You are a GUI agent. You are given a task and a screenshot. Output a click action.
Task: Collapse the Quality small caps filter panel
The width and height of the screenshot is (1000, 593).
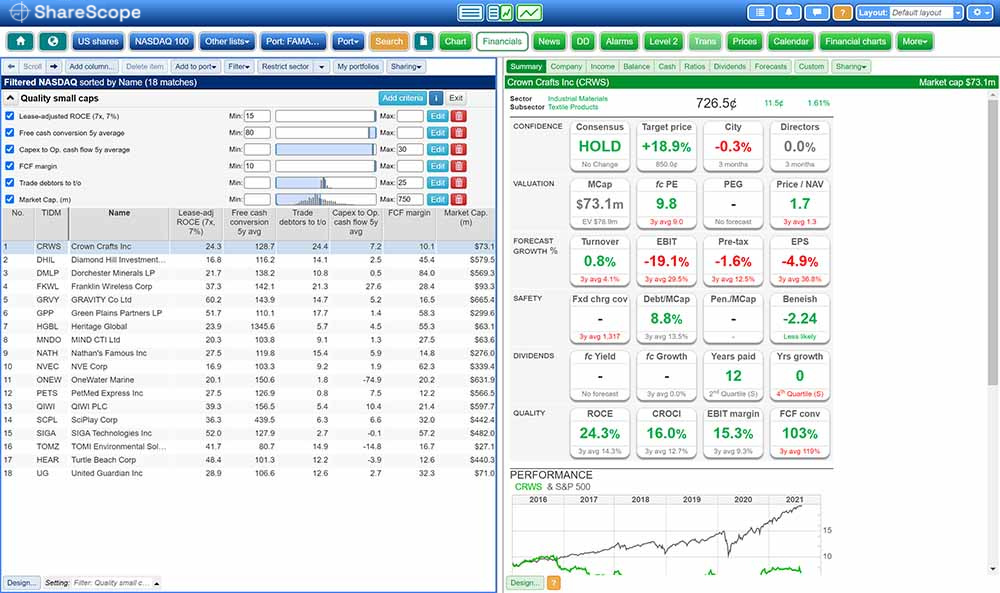click(x=10, y=98)
